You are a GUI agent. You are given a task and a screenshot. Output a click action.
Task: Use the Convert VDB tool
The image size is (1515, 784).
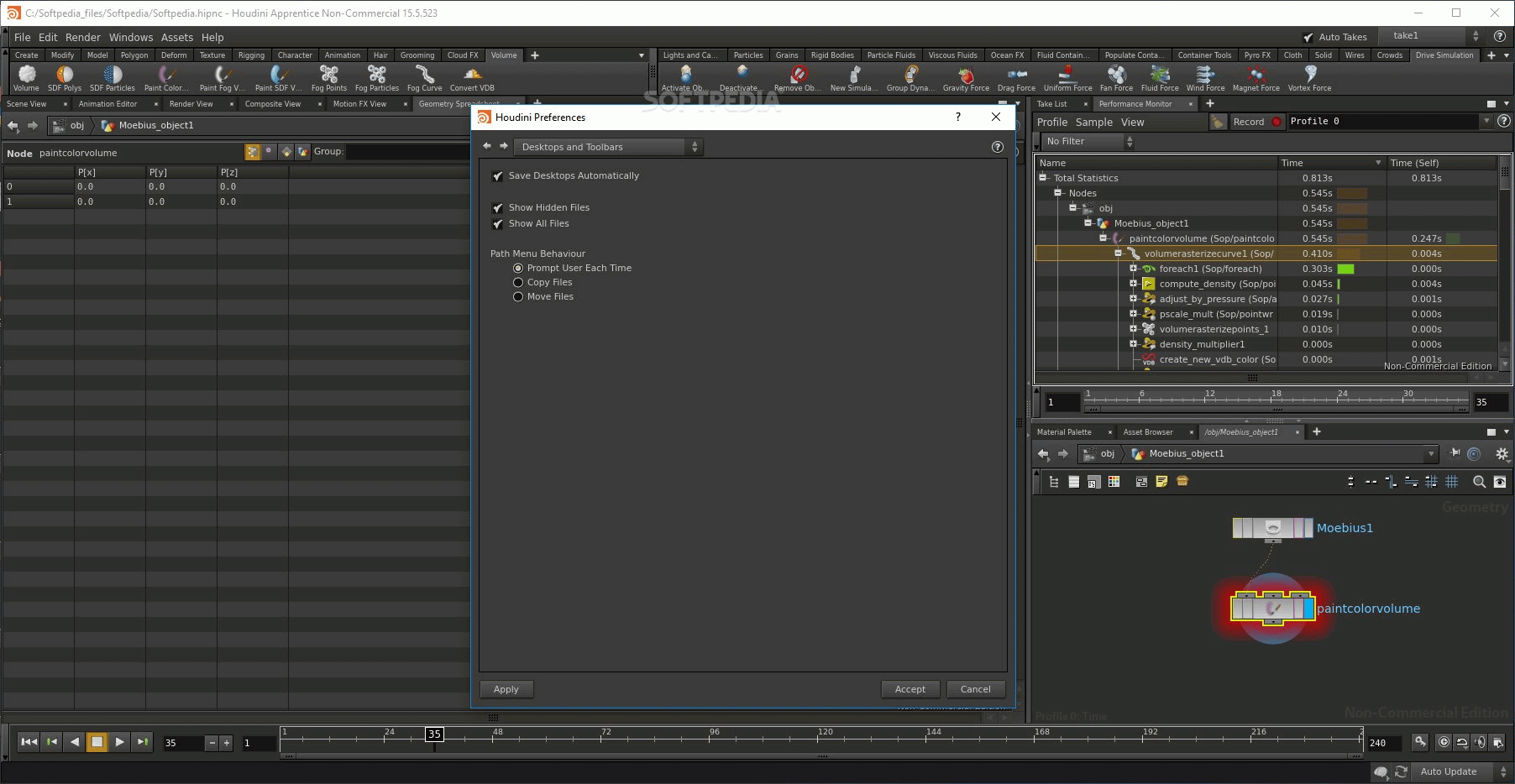pos(472,78)
